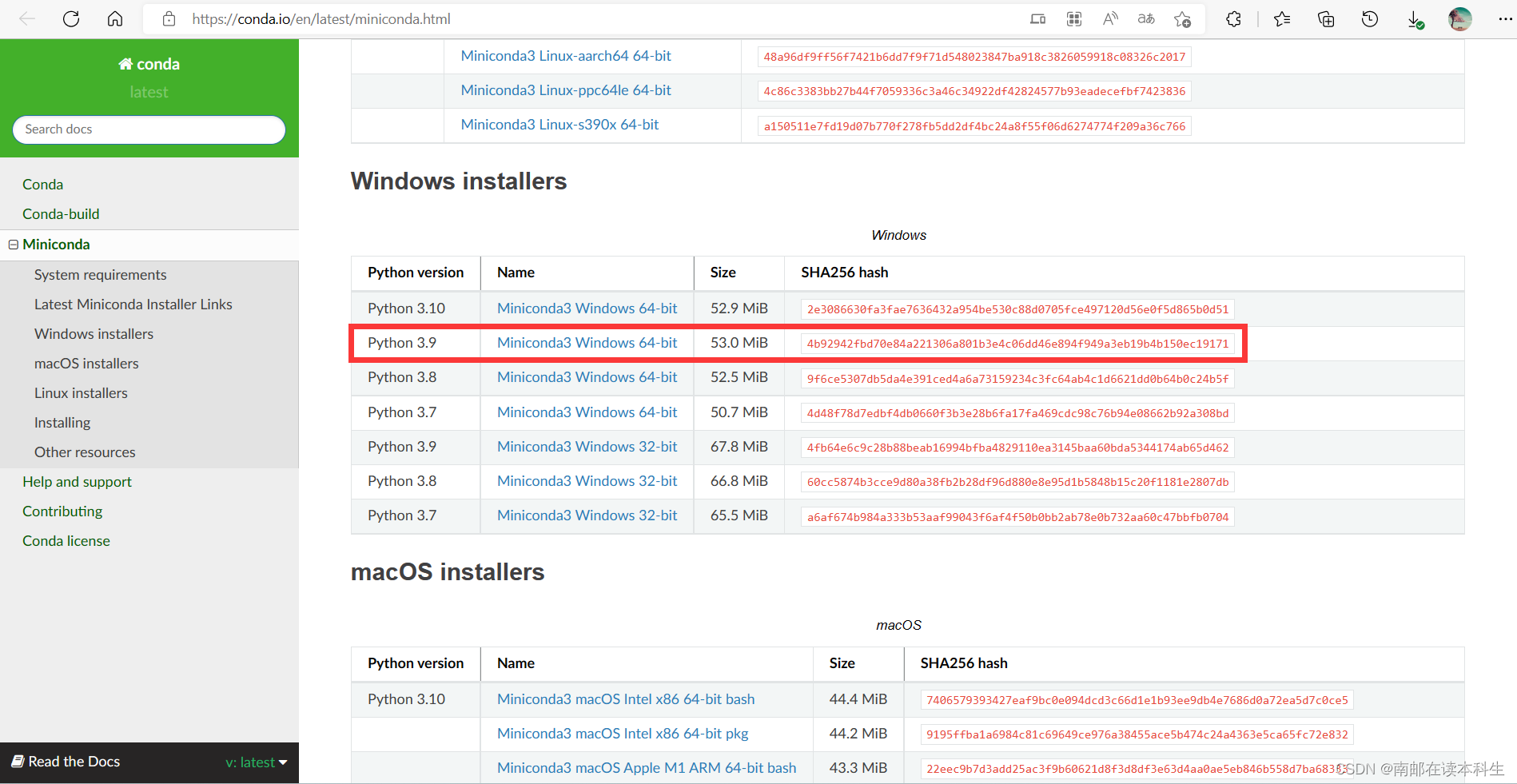Click the Search docs field
Image resolution: width=1517 pixels, height=784 pixels.
pos(149,129)
